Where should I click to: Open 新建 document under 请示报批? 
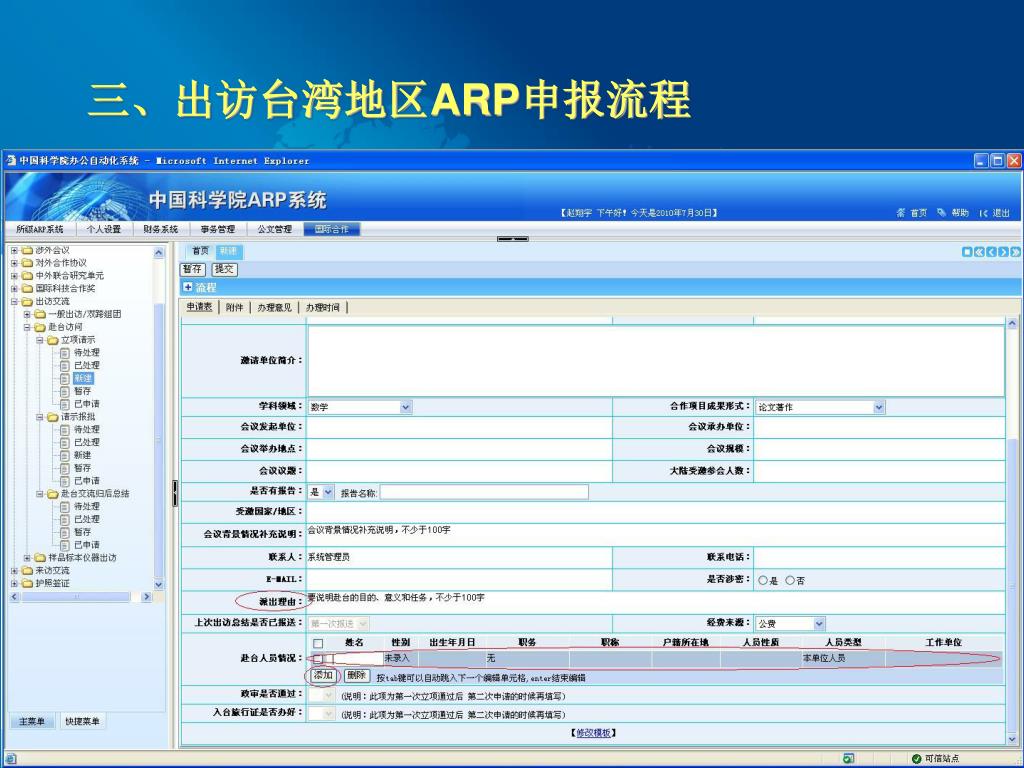pos(82,455)
